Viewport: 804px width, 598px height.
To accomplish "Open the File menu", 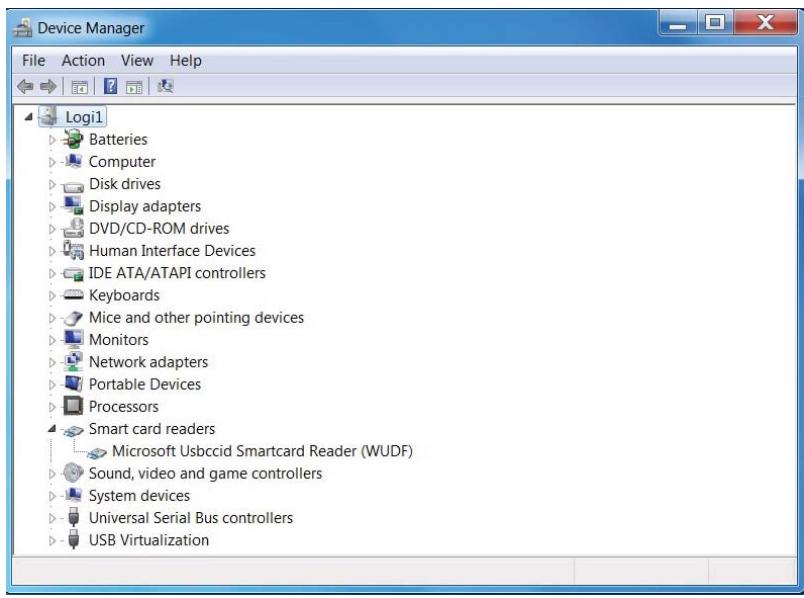I will point(33,61).
